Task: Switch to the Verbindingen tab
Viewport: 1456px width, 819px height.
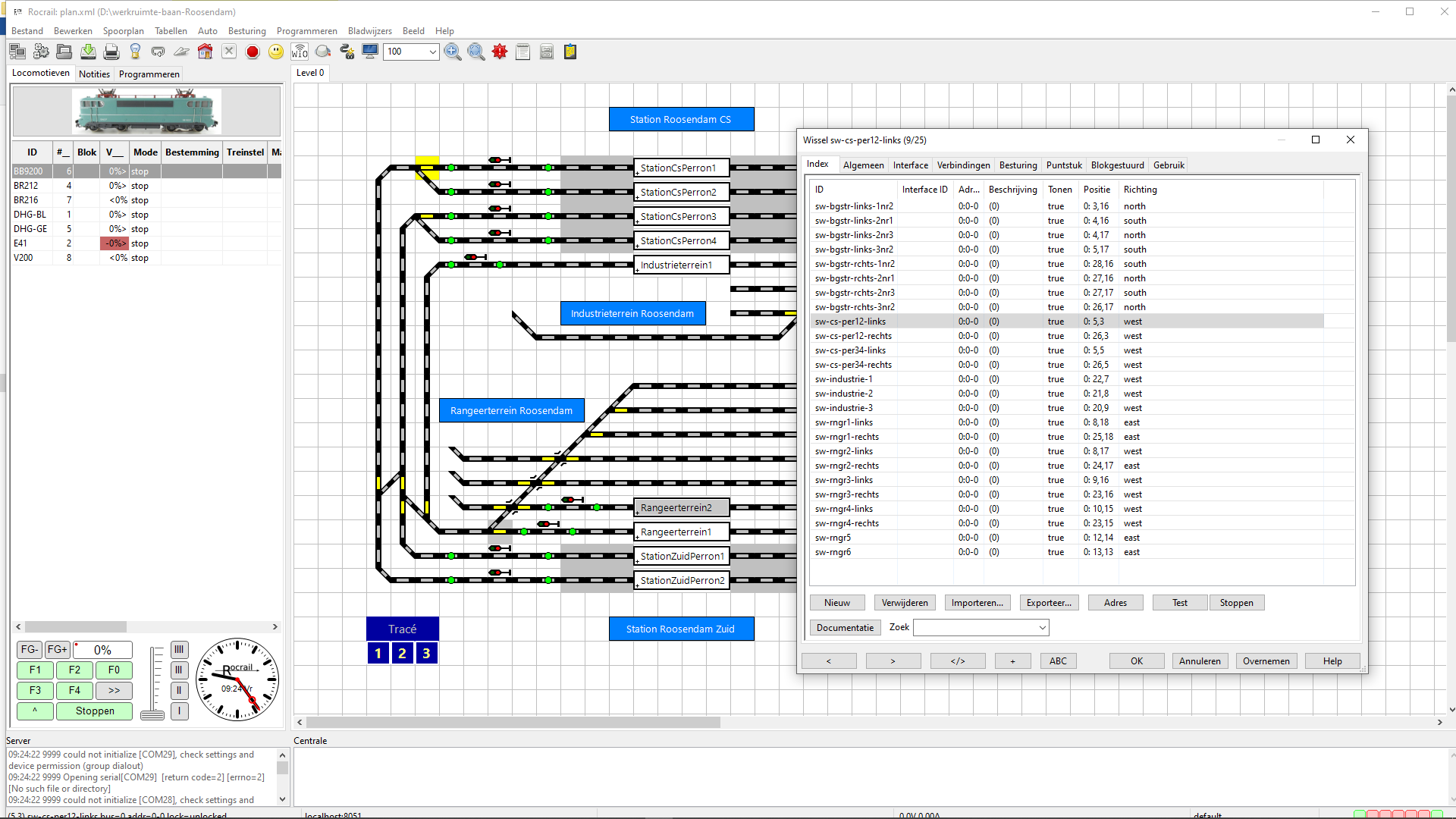Action: [963, 165]
